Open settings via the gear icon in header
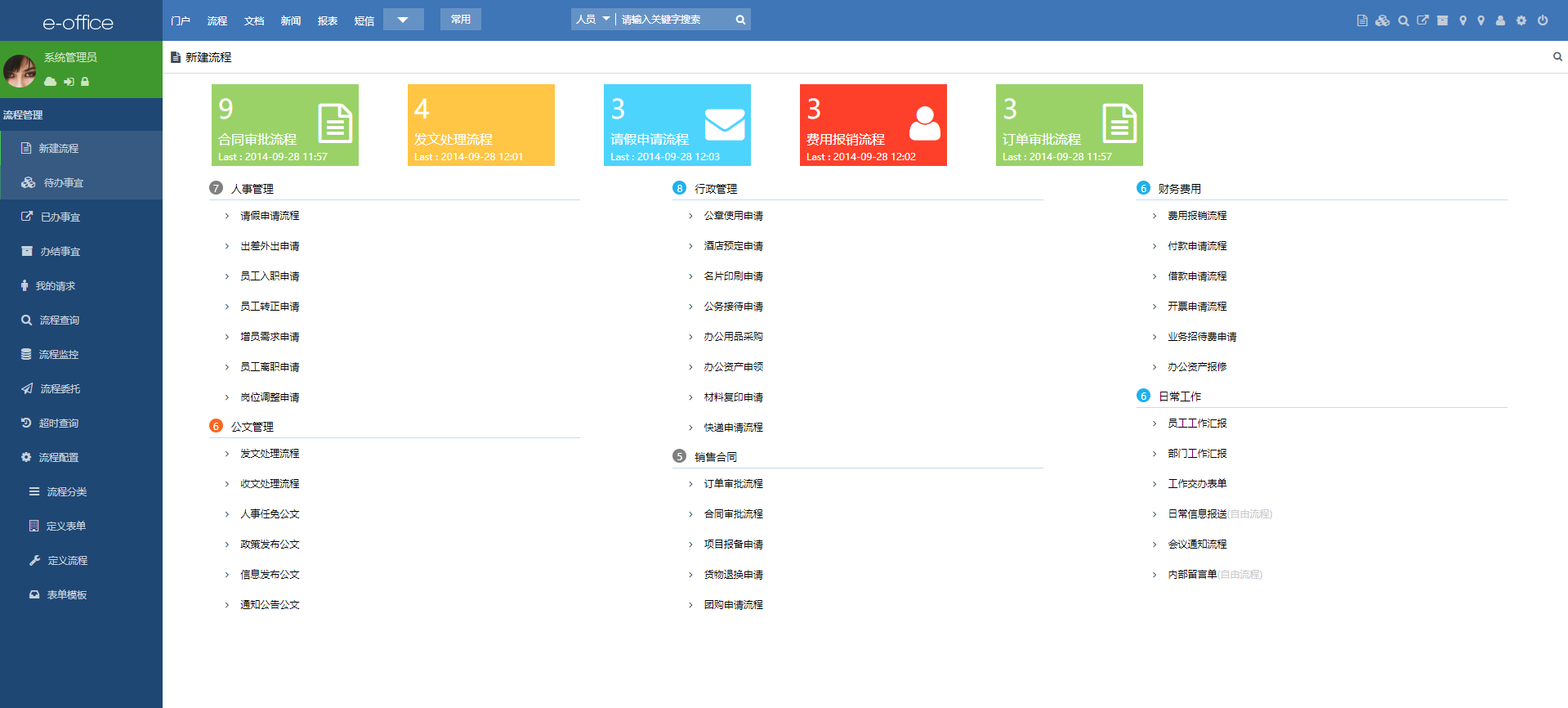This screenshot has width=1568, height=708. (1521, 20)
